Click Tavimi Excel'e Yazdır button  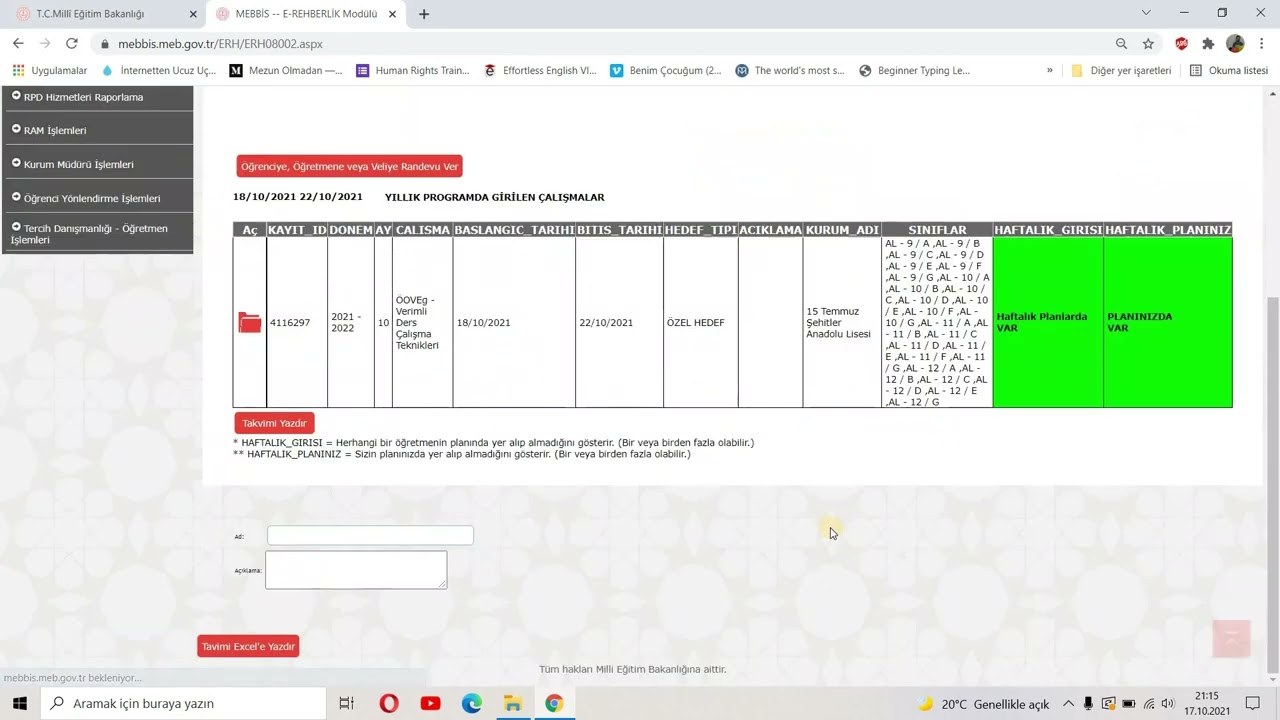[248, 646]
